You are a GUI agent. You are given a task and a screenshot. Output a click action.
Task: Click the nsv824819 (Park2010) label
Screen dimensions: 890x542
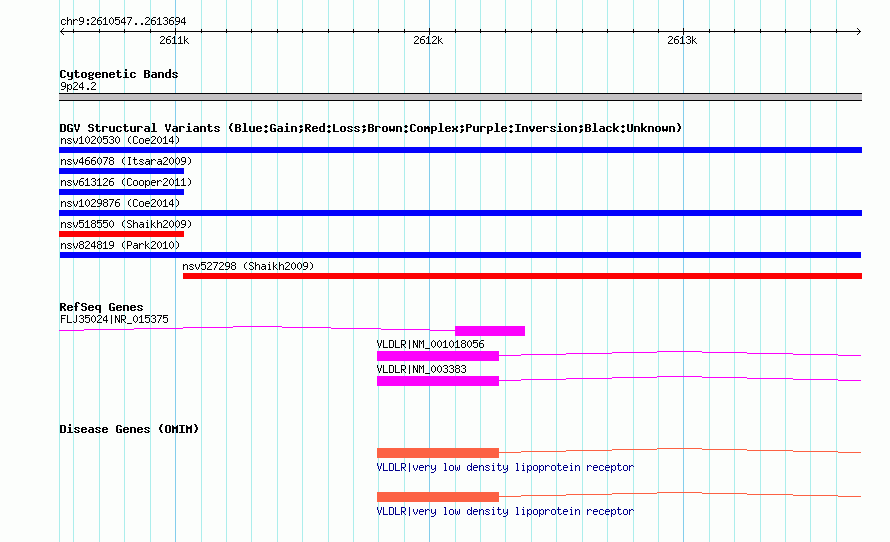120,245
